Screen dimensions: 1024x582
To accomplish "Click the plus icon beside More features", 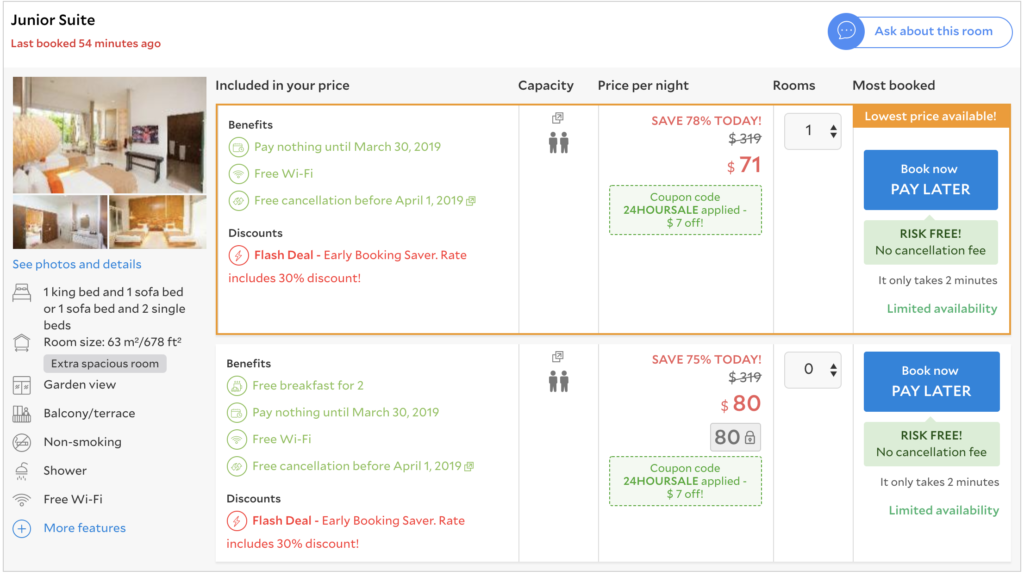I will click(x=22, y=528).
